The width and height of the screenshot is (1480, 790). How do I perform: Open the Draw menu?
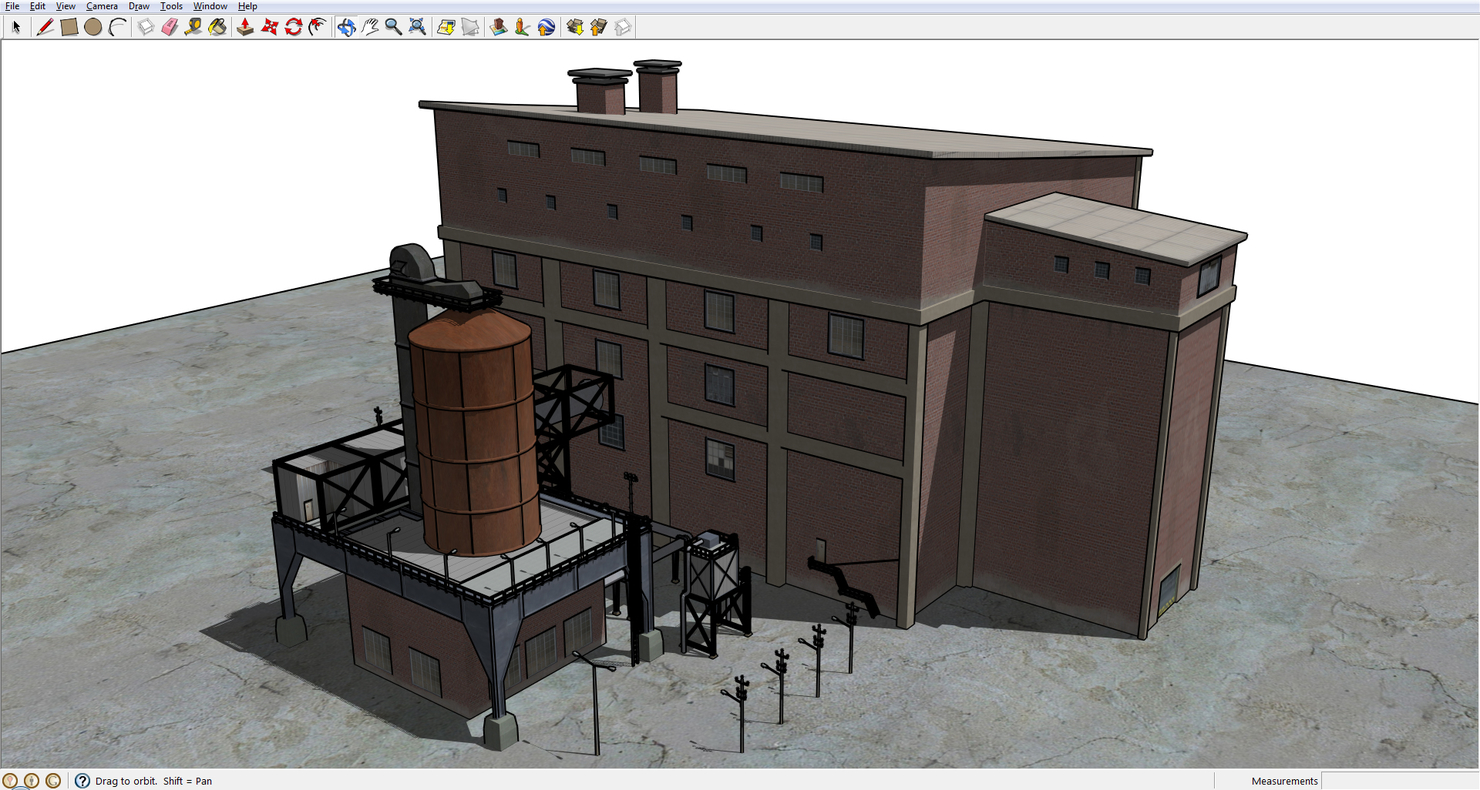pos(138,6)
